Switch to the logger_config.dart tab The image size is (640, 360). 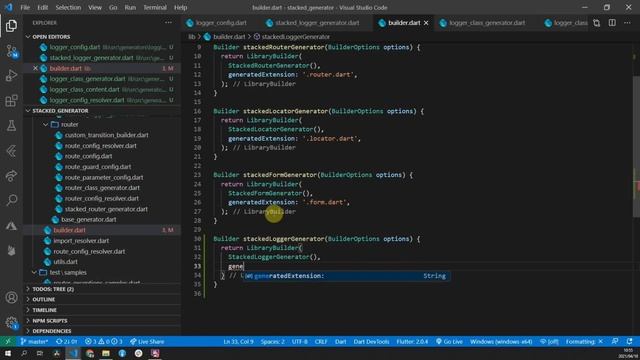[221, 23]
